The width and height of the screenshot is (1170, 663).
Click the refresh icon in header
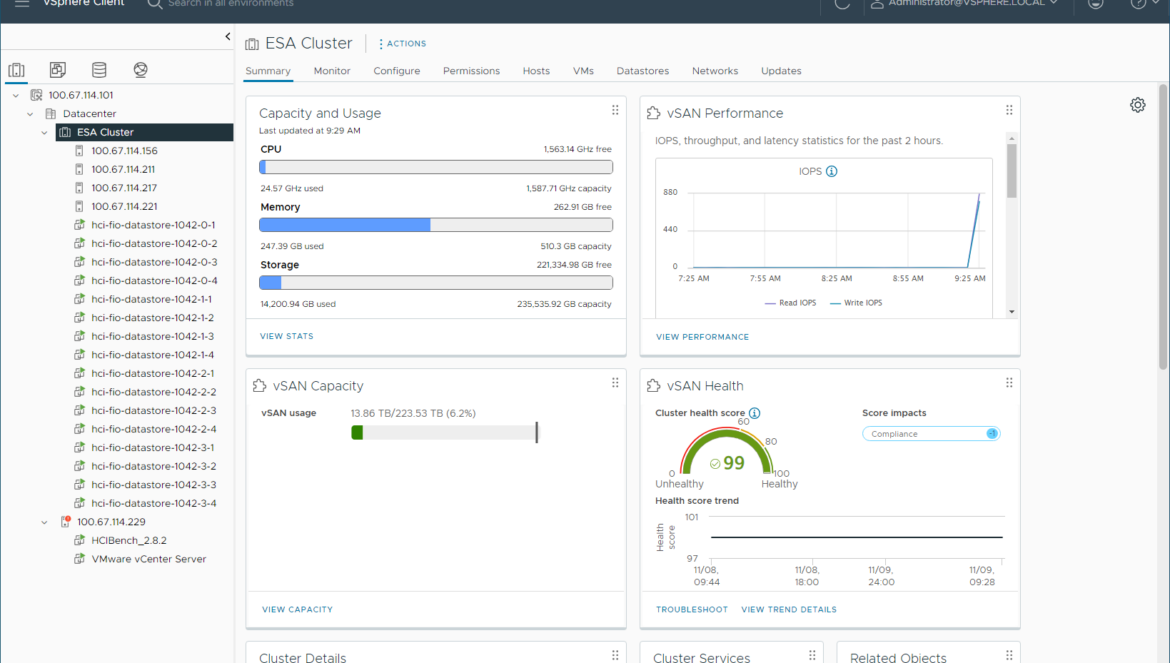pos(842,4)
